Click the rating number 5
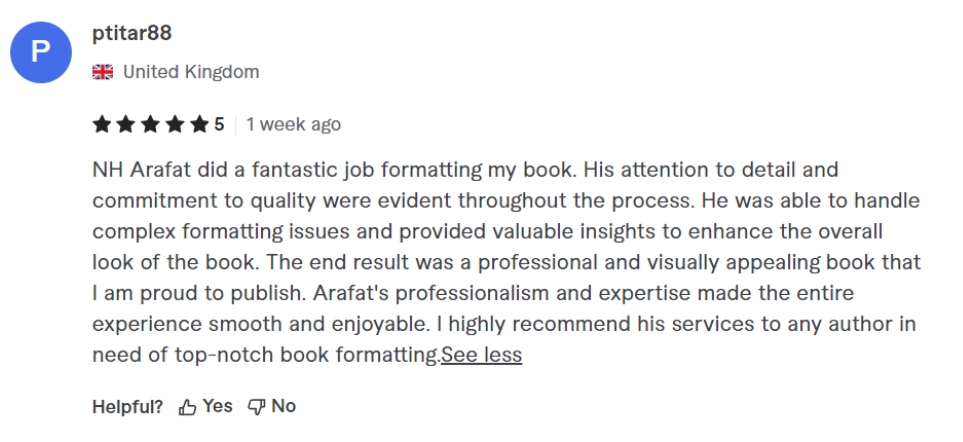The width and height of the screenshot is (963, 442). tap(219, 125)
